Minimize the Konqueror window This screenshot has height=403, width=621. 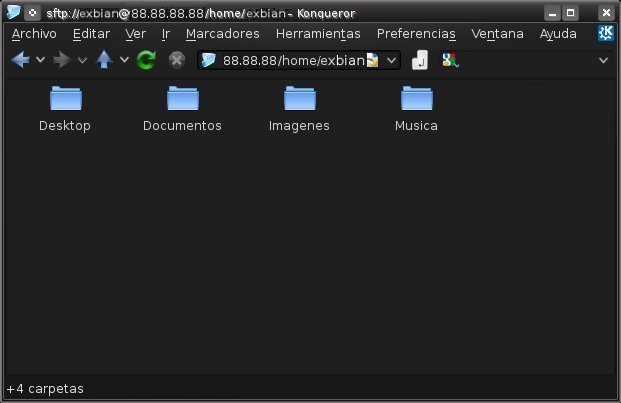click(552, 13)
